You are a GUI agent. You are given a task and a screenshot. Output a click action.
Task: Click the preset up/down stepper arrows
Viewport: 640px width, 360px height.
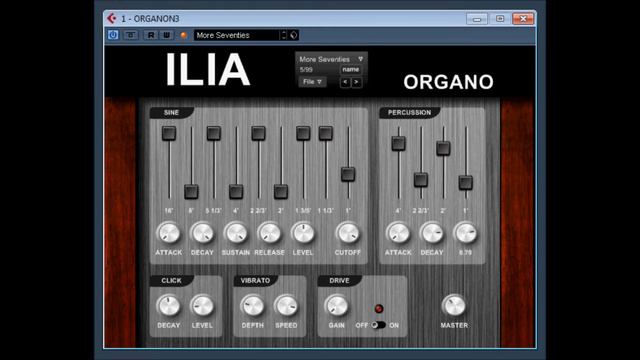point(284,35)
